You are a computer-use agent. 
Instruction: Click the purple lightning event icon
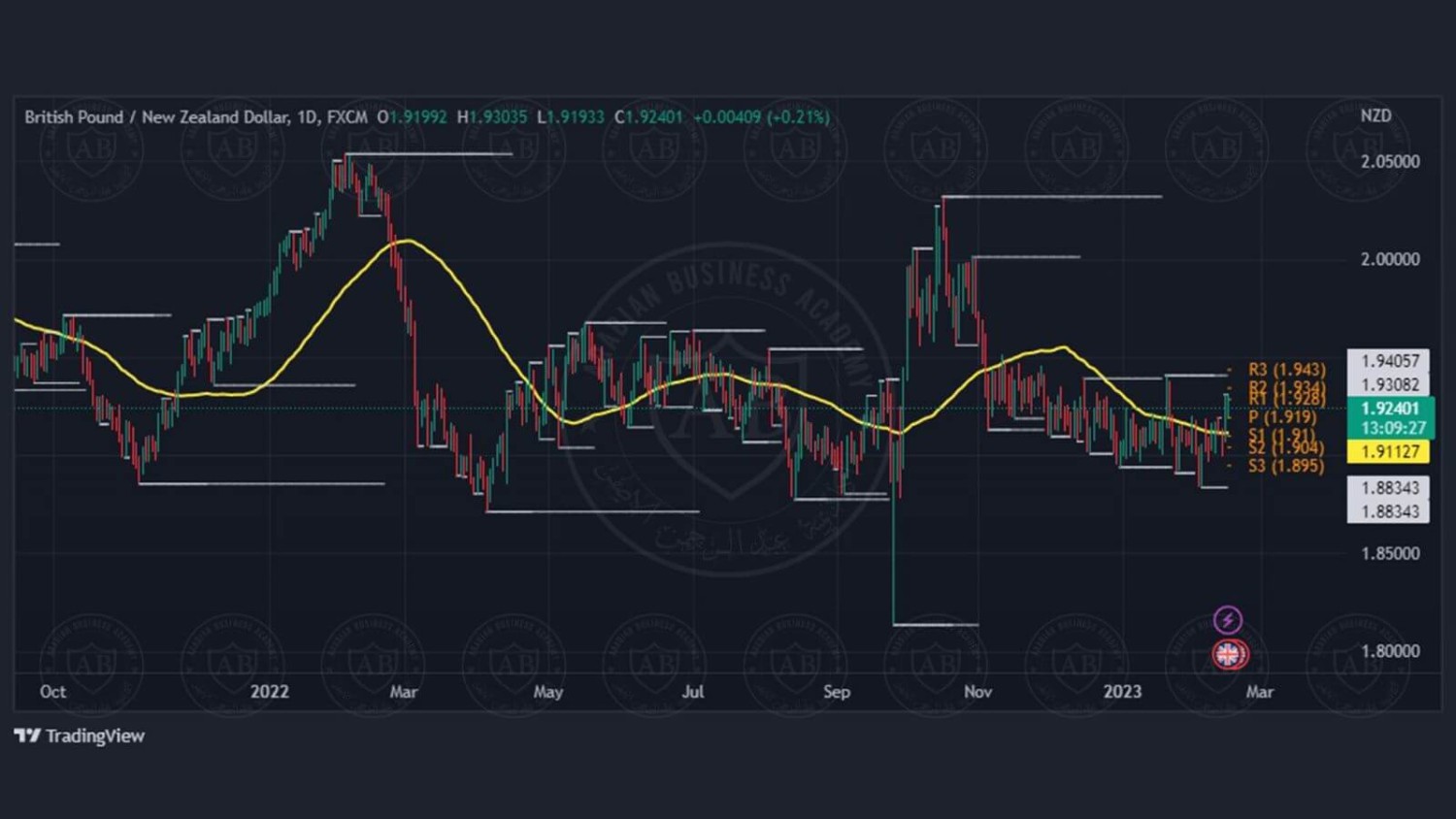tap(1228, 619)
